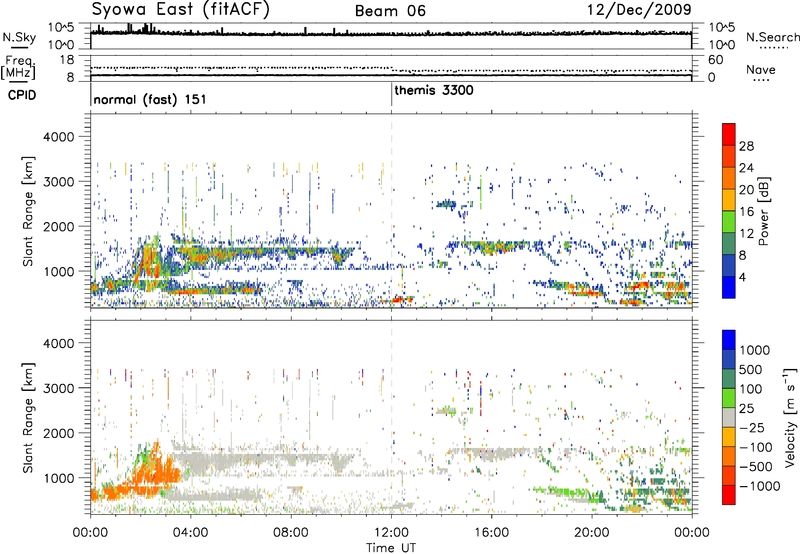Click the dashed CPID-change line in power panel
Screen dimensions: 800x554
(391, 210)
